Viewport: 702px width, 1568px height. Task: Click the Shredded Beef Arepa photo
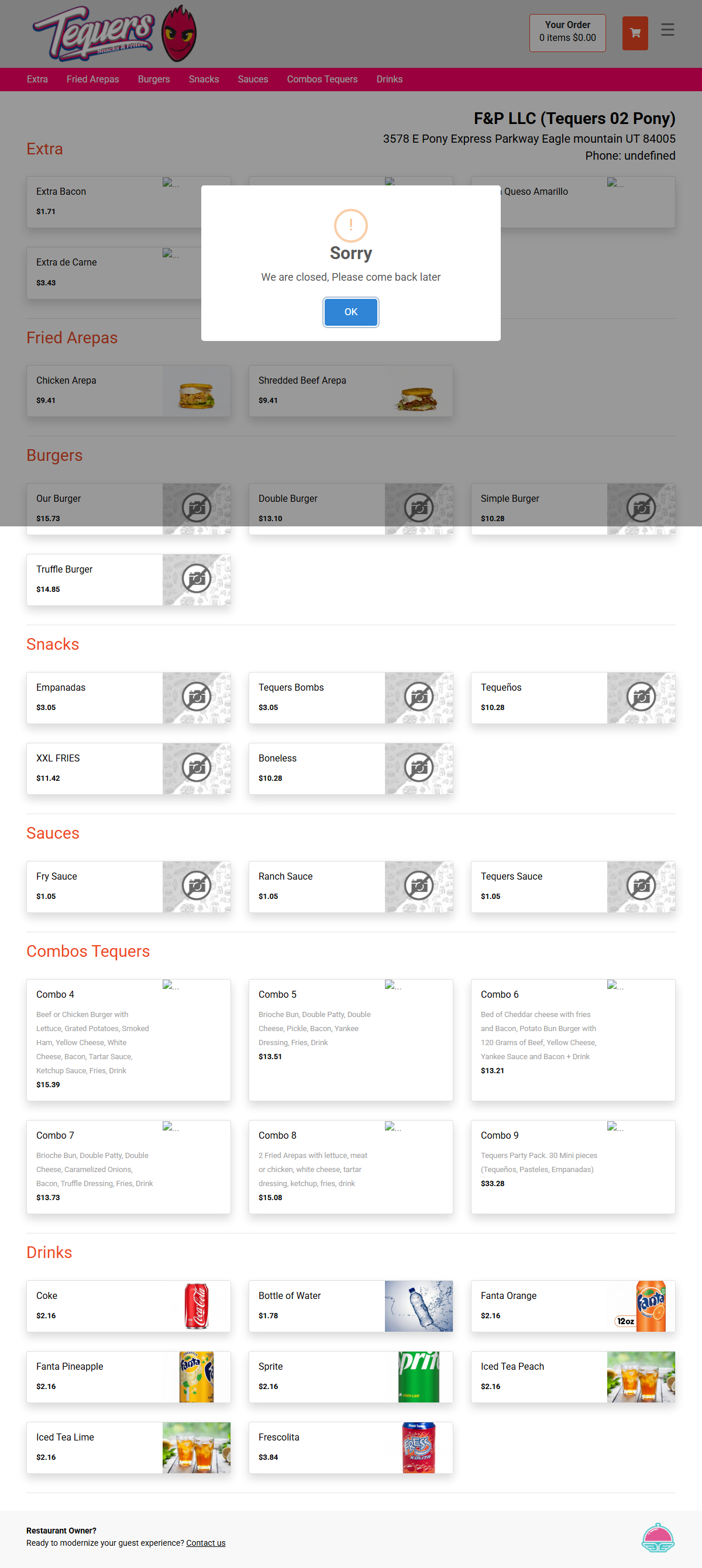pos(418,391)
